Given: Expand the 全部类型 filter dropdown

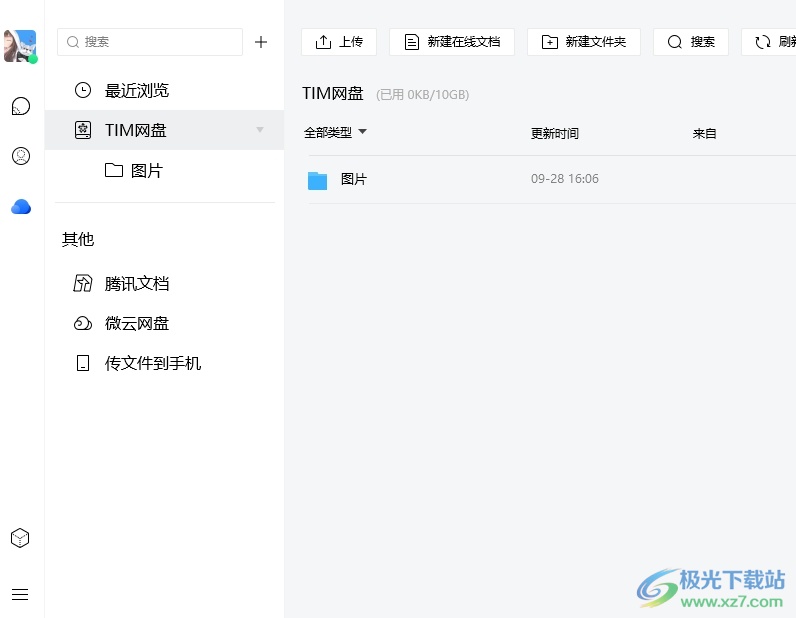Looking at the screenshot, I should (335, 133).
